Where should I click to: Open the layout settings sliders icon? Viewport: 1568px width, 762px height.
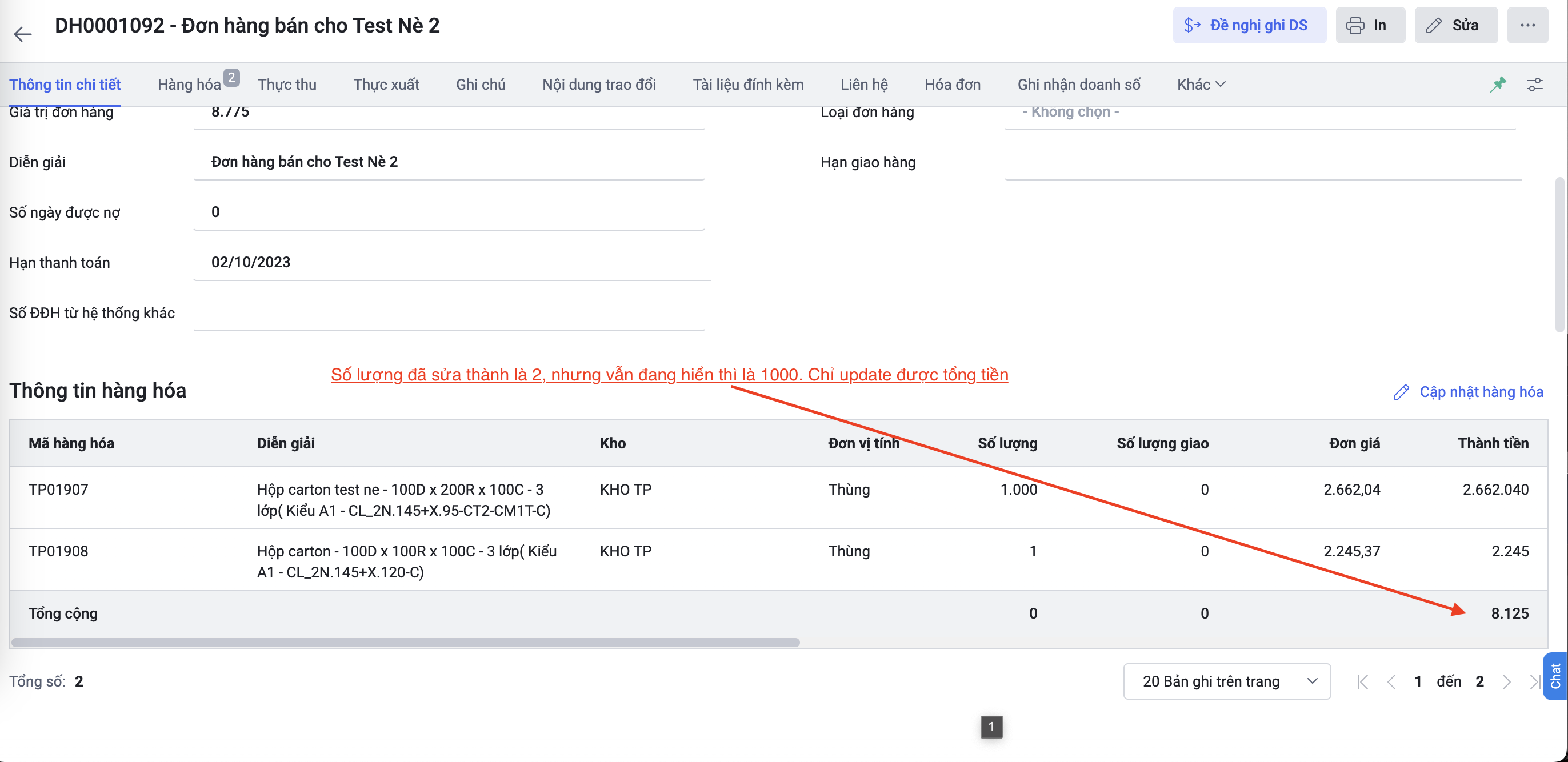click(x=1534, y=85)
